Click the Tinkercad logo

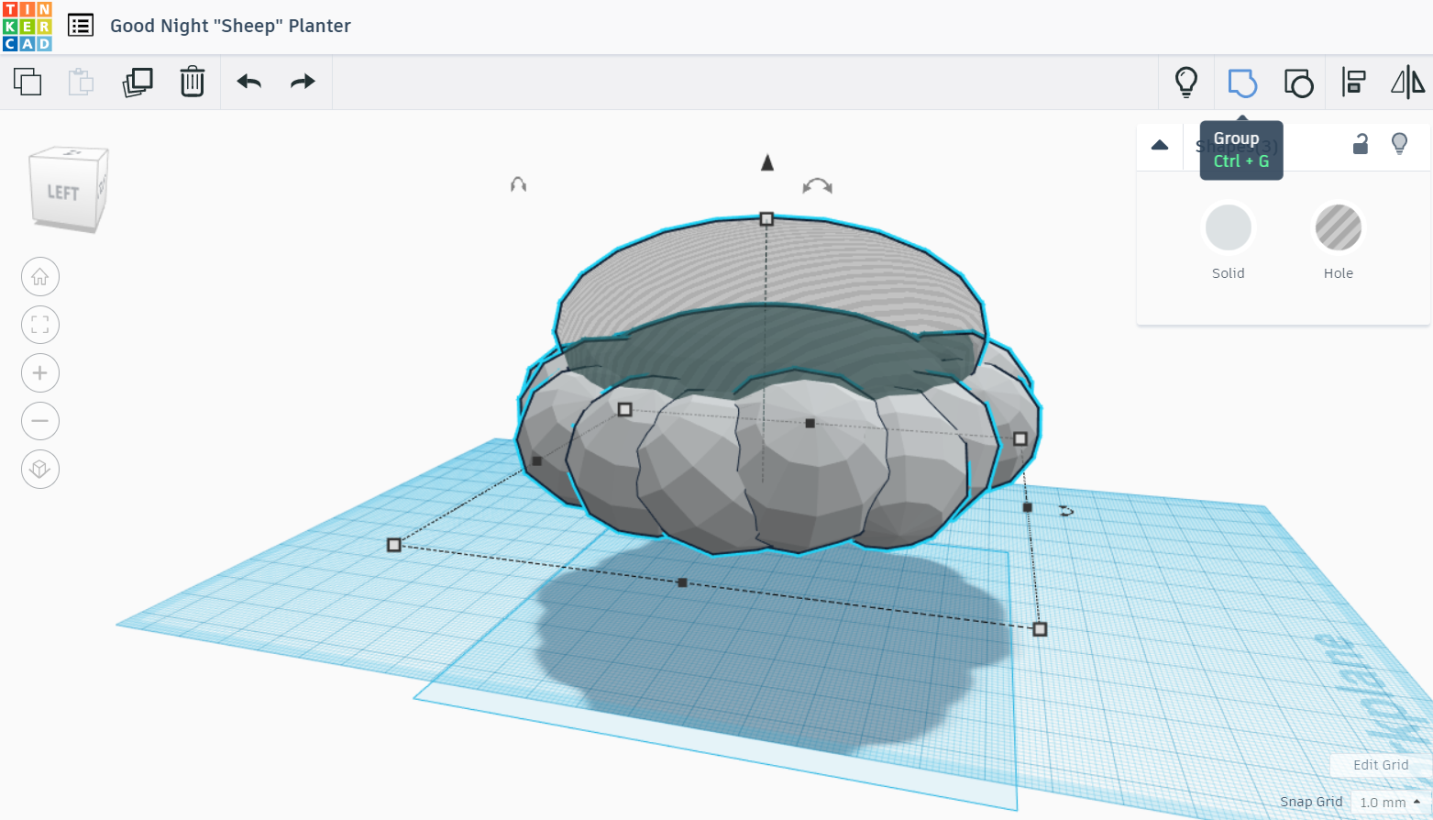(27, 26)
